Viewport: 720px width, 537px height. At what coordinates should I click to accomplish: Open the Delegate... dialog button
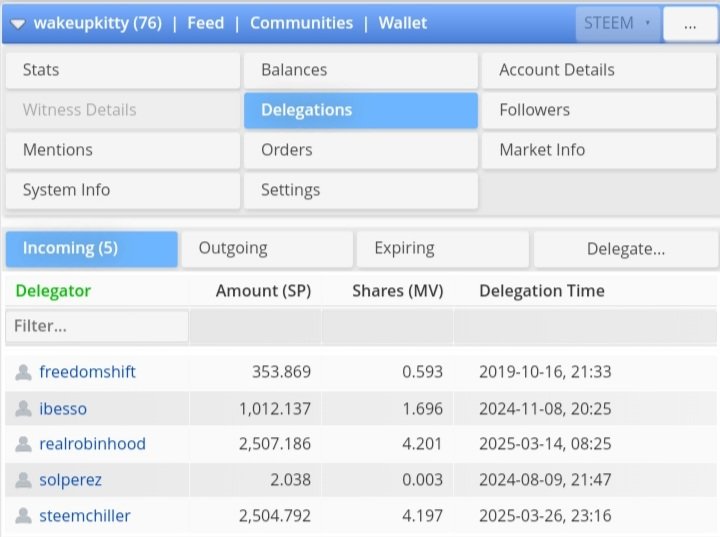click(626, 249)
